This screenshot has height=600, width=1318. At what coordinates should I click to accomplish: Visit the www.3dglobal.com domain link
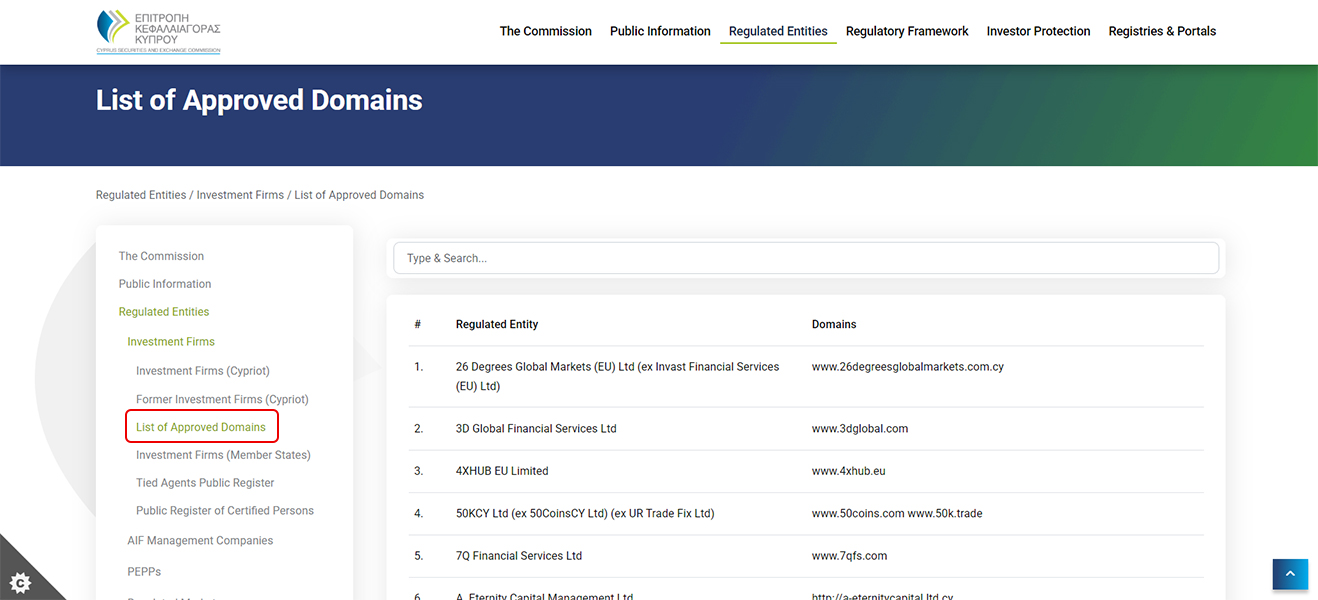click(x=860, y=428)
